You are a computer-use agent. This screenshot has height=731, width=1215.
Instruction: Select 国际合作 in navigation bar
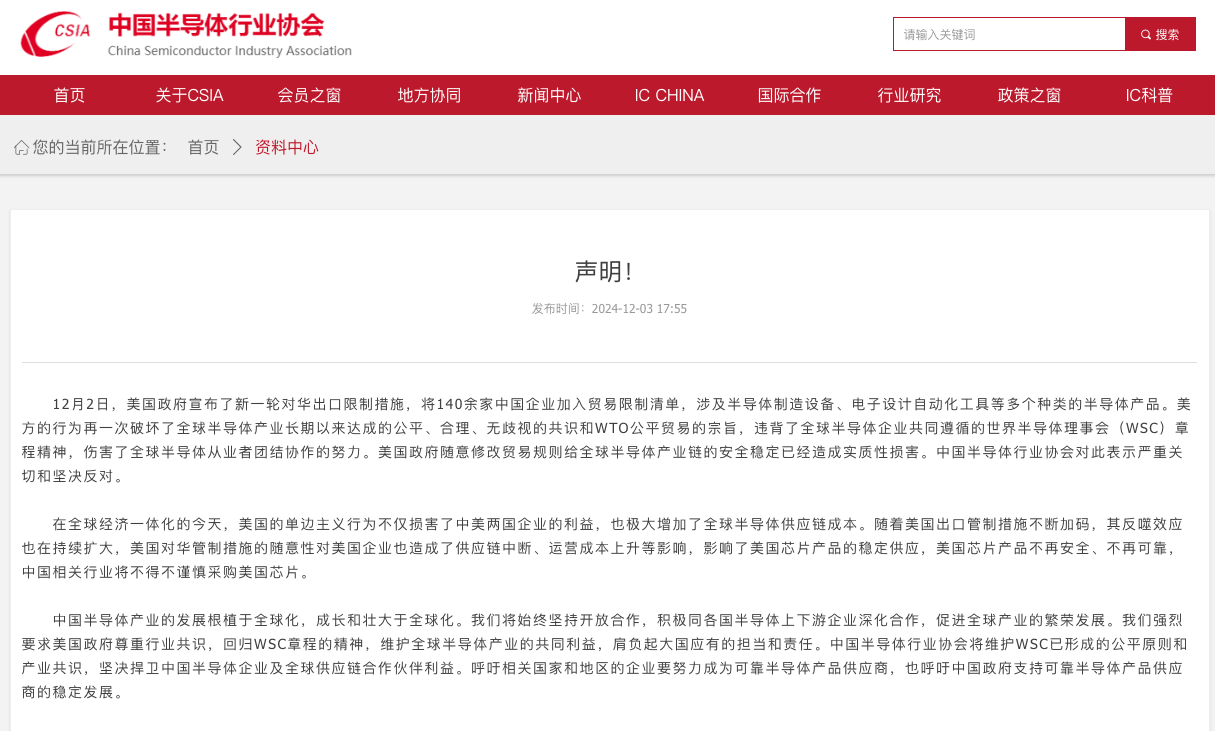tap(789, 95)
